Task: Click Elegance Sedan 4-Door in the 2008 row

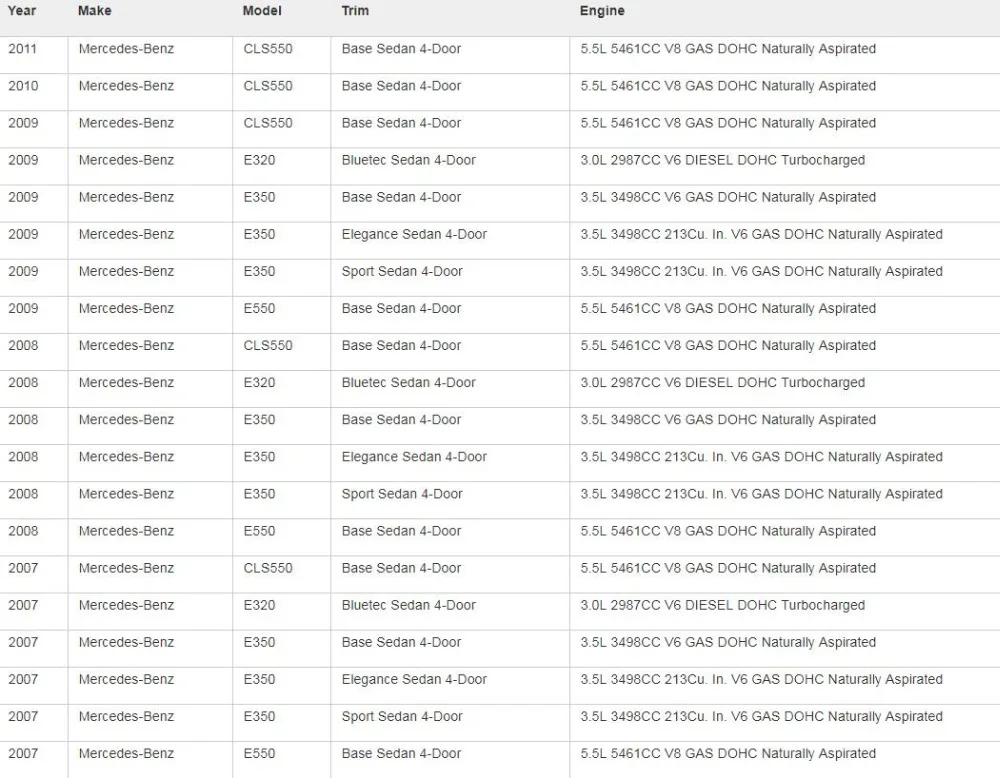Action: tap(414, 457)
